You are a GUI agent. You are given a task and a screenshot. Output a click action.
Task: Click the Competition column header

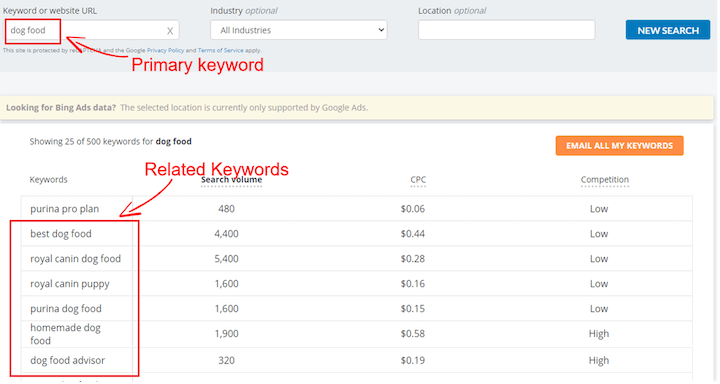coord(605,180)
